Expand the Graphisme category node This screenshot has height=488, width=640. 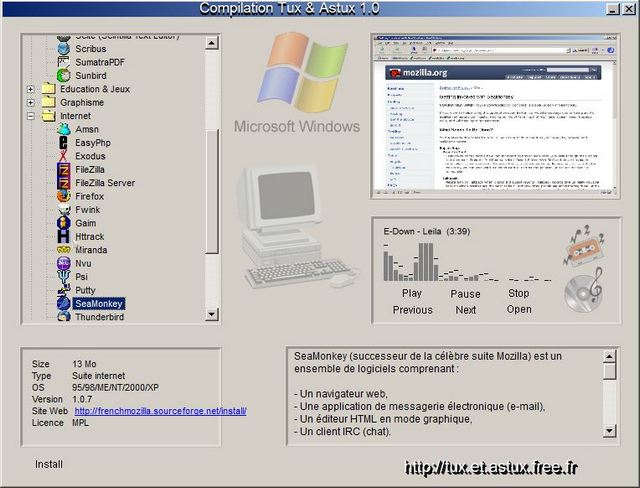click(31, 102)
